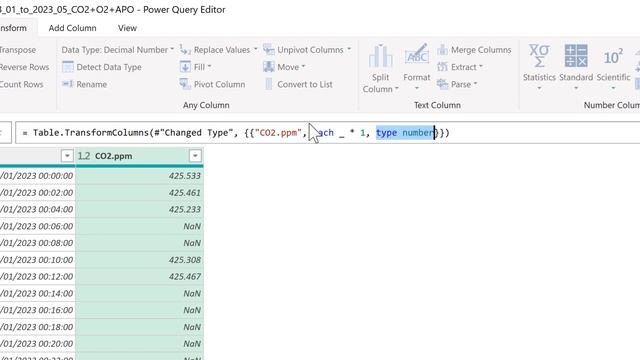The width and height of the screenshot is (640, 360).
Task: Click the Move icon
Action: 269,67
